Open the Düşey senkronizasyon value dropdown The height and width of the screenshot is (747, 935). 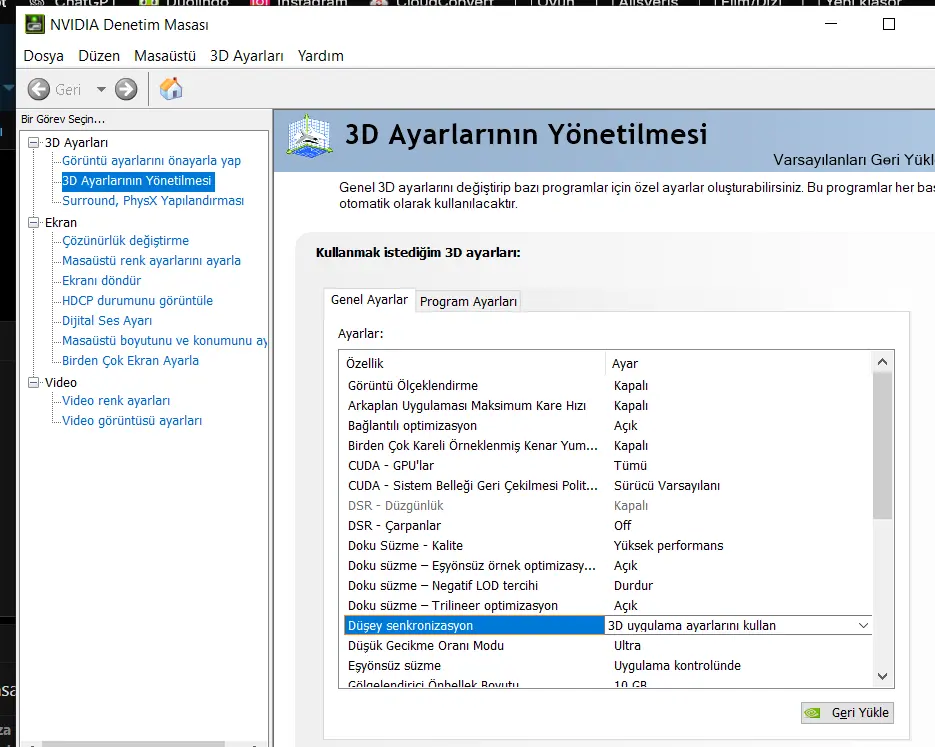pos(863,625)
